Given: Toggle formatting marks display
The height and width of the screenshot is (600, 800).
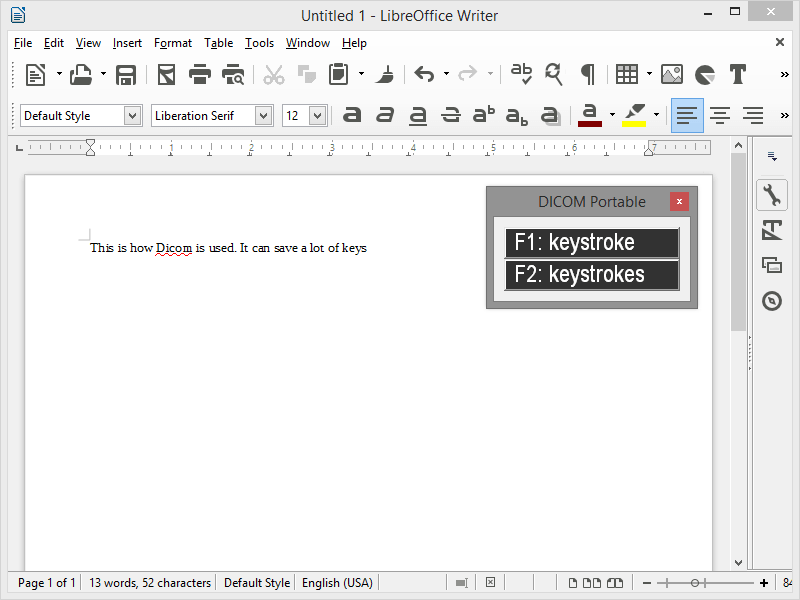Looking at the screenshot, I should click(588, 75).
